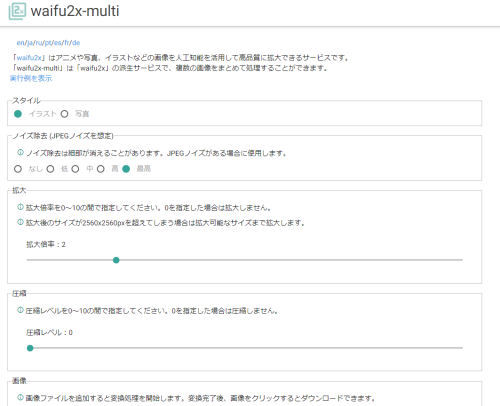Viewport: 500px width, 406px height.
Task: Switch the page language to fr
Action: [x=67, y=43]
